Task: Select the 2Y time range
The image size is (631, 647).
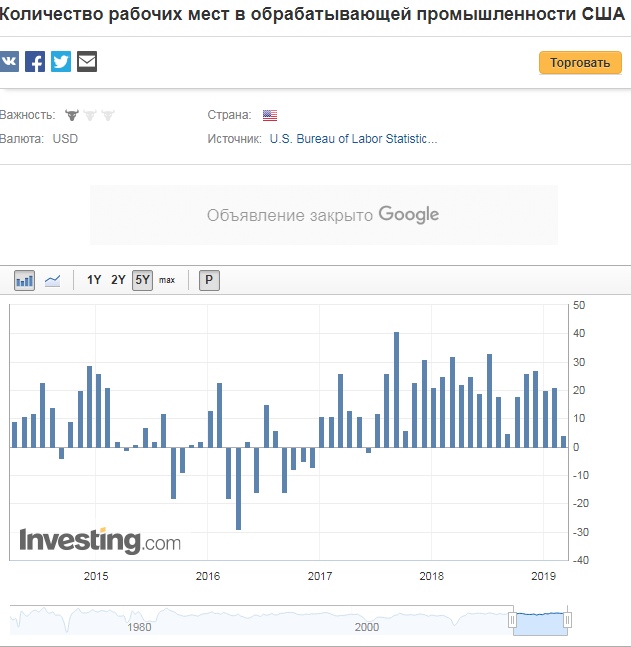Action: (118, 280)
